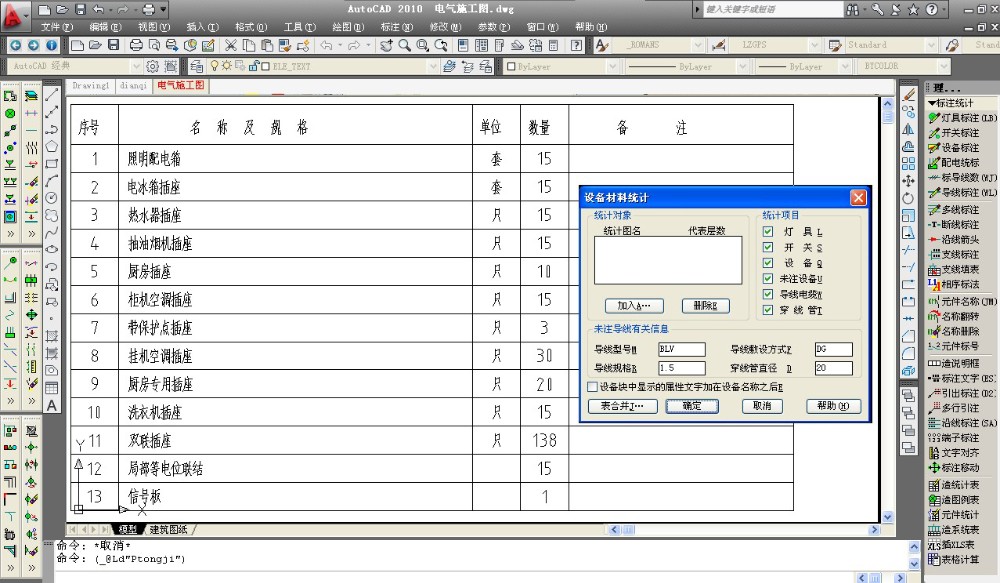Select the Polygon tool in the draw toolbar

click(x=52, y=146)
